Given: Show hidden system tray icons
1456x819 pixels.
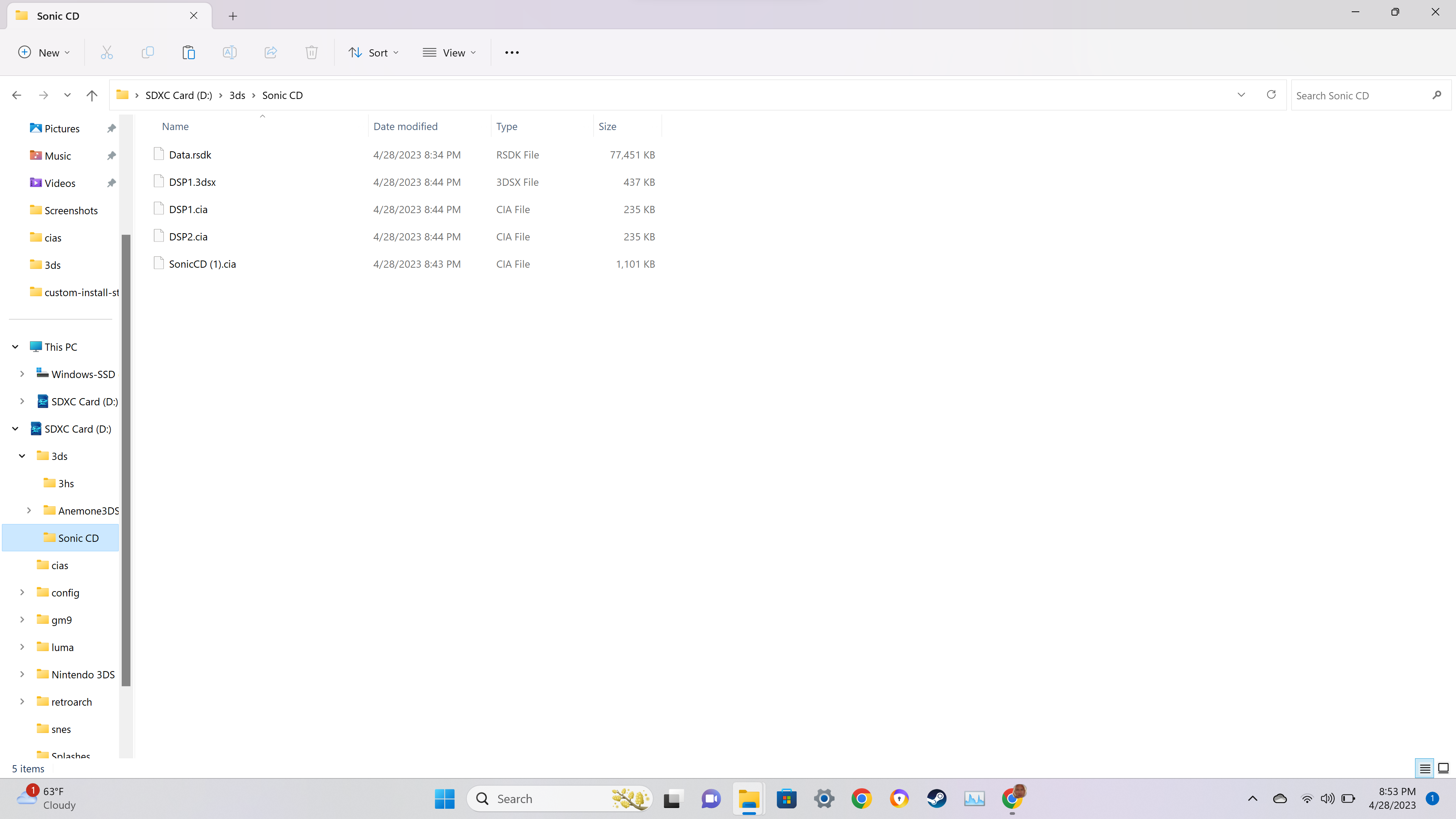Looking at the screenshot, I should (1252, 799).
